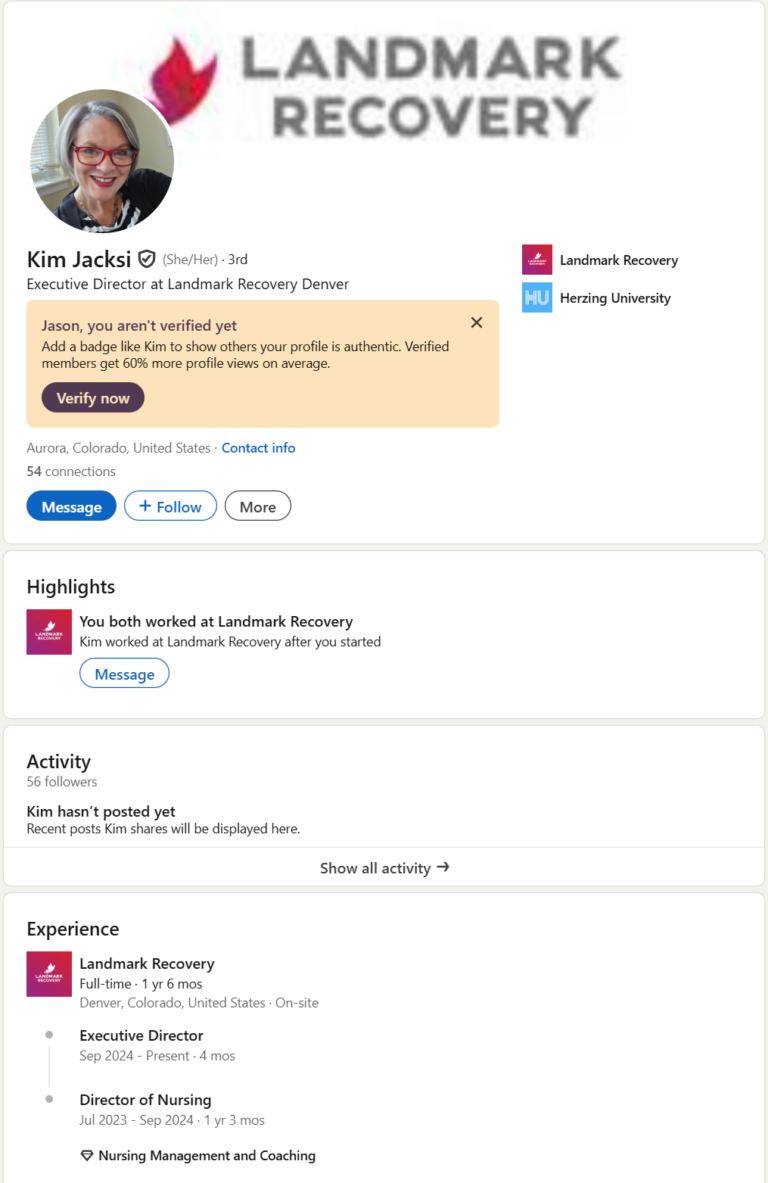
Task: Open Landmark Recovery company name in Experience
Action: point(147,964)
